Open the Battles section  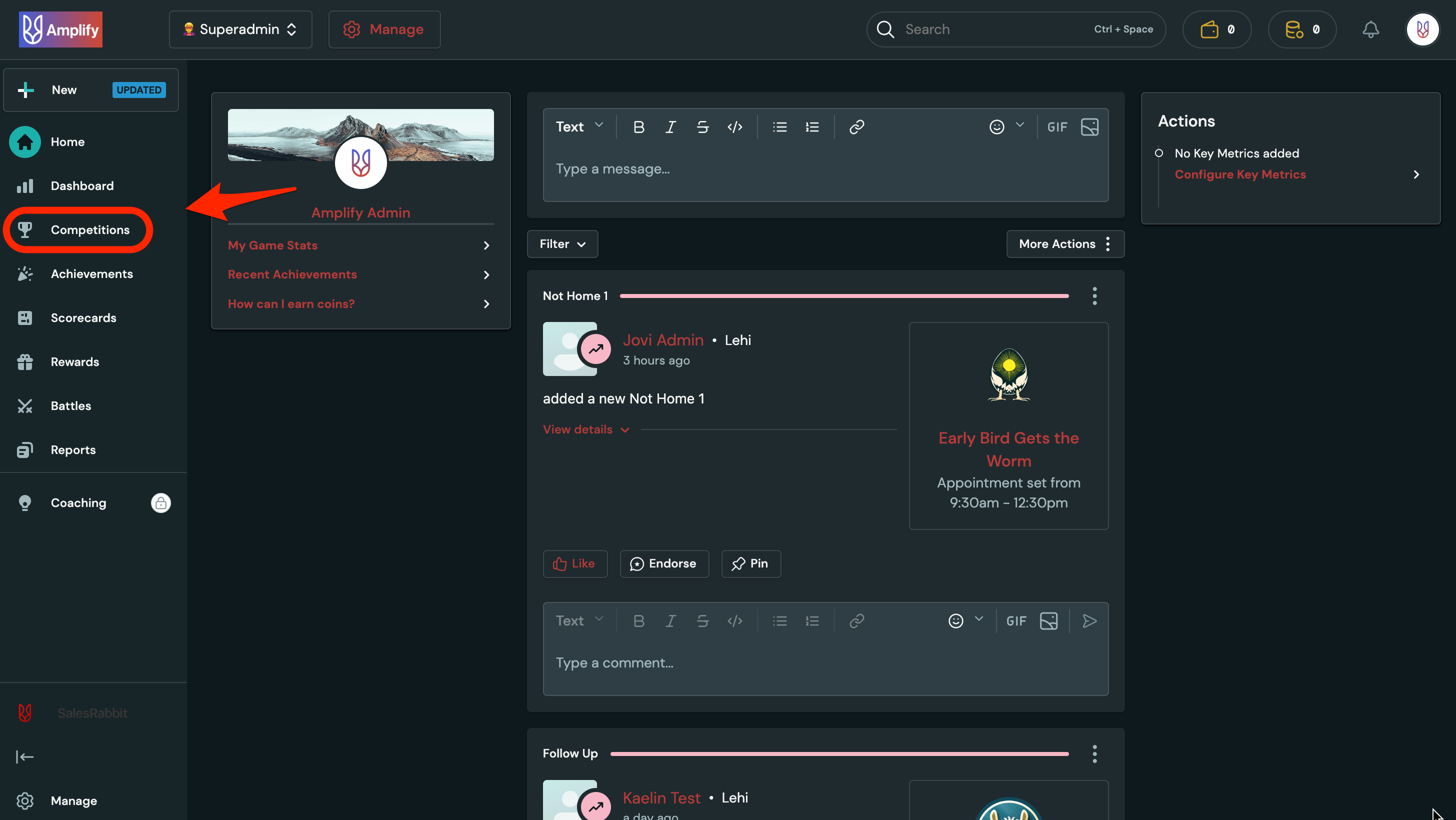[x=70, y=405]
